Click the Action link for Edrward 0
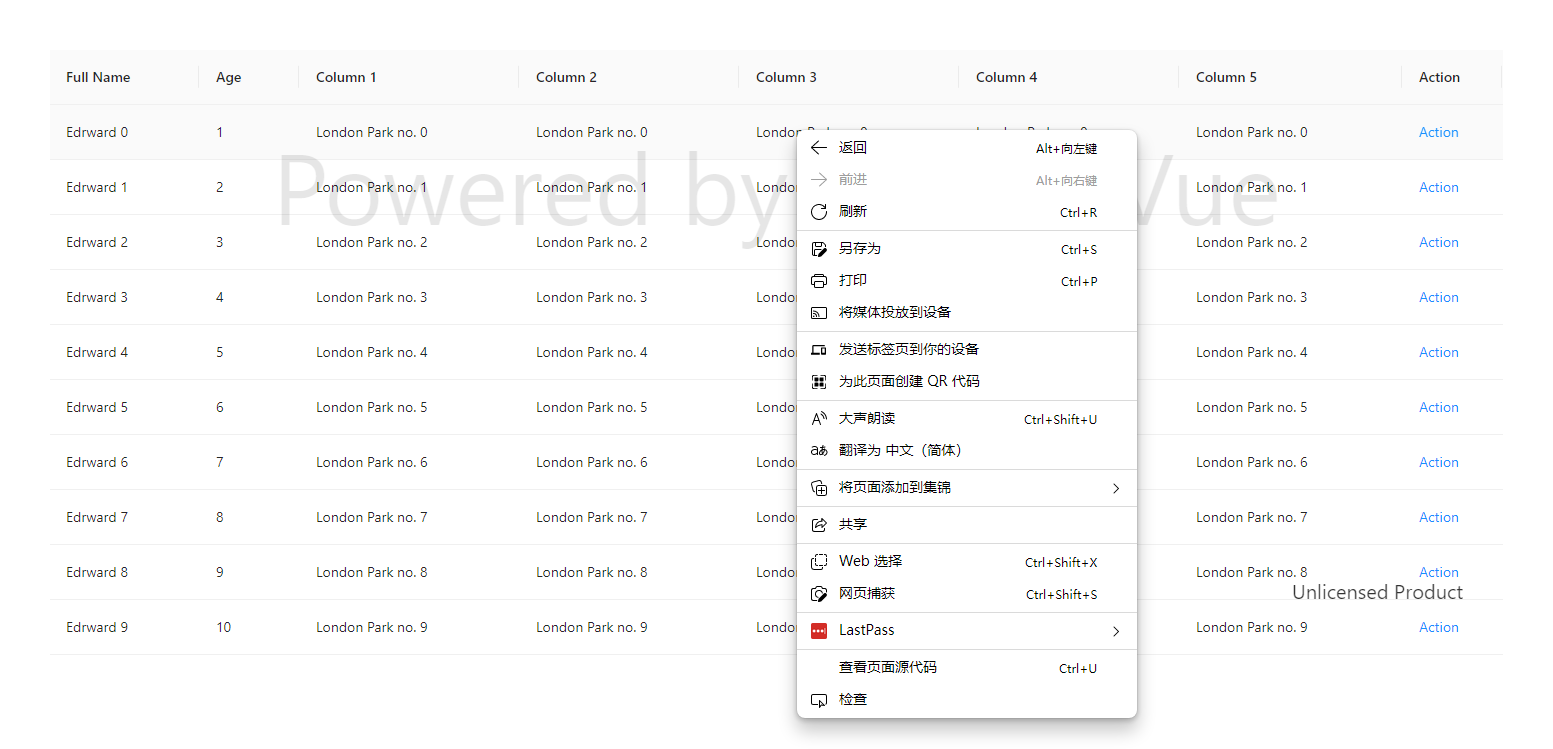Viewport: 1553px width, 749px height. click(x=1438, y=131)
